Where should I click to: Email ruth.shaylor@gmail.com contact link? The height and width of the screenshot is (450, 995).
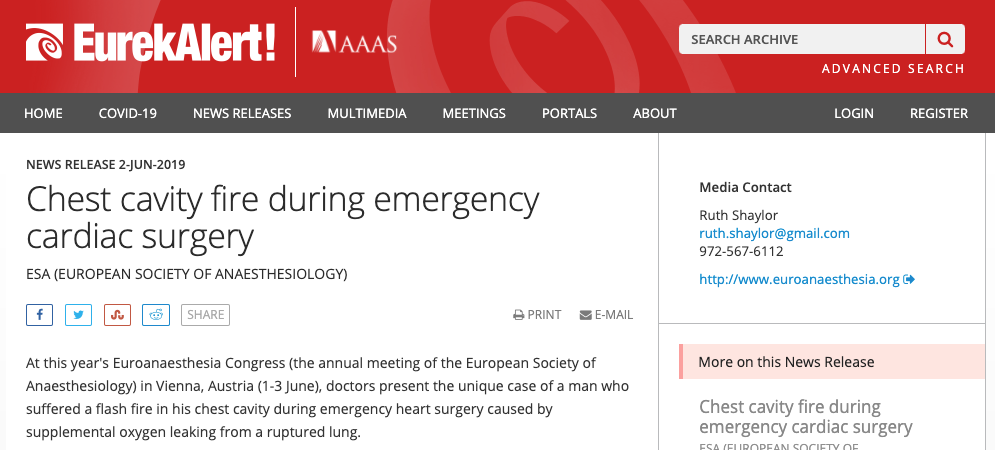tap(774, 233)
